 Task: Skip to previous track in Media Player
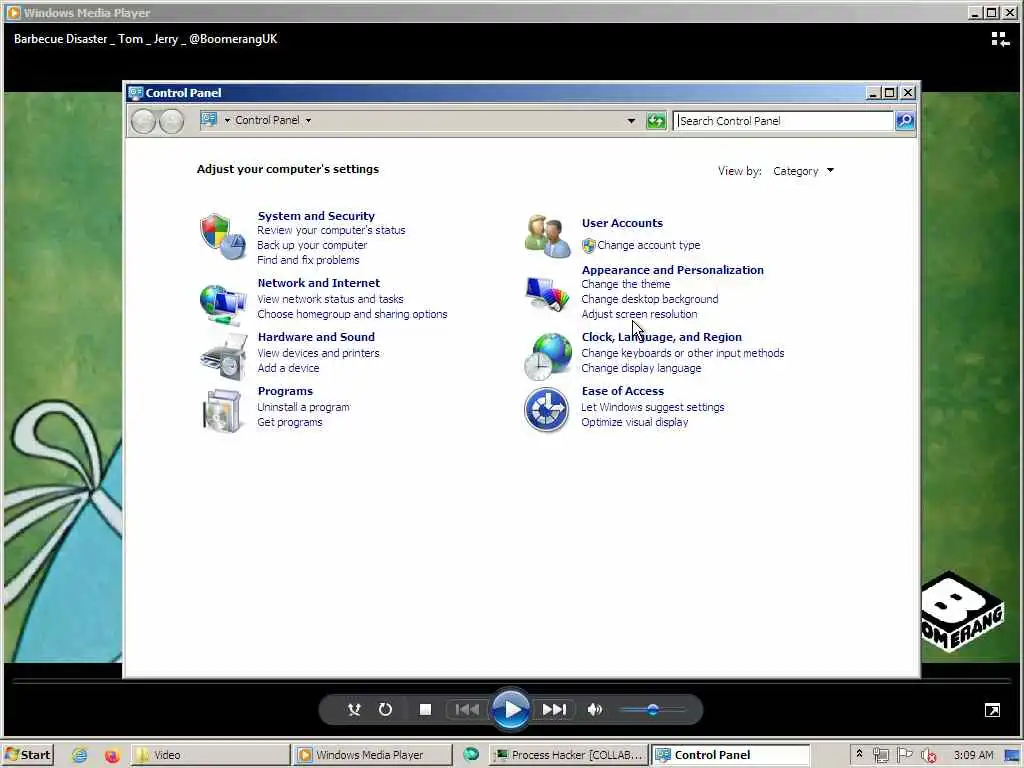[467, 709]
